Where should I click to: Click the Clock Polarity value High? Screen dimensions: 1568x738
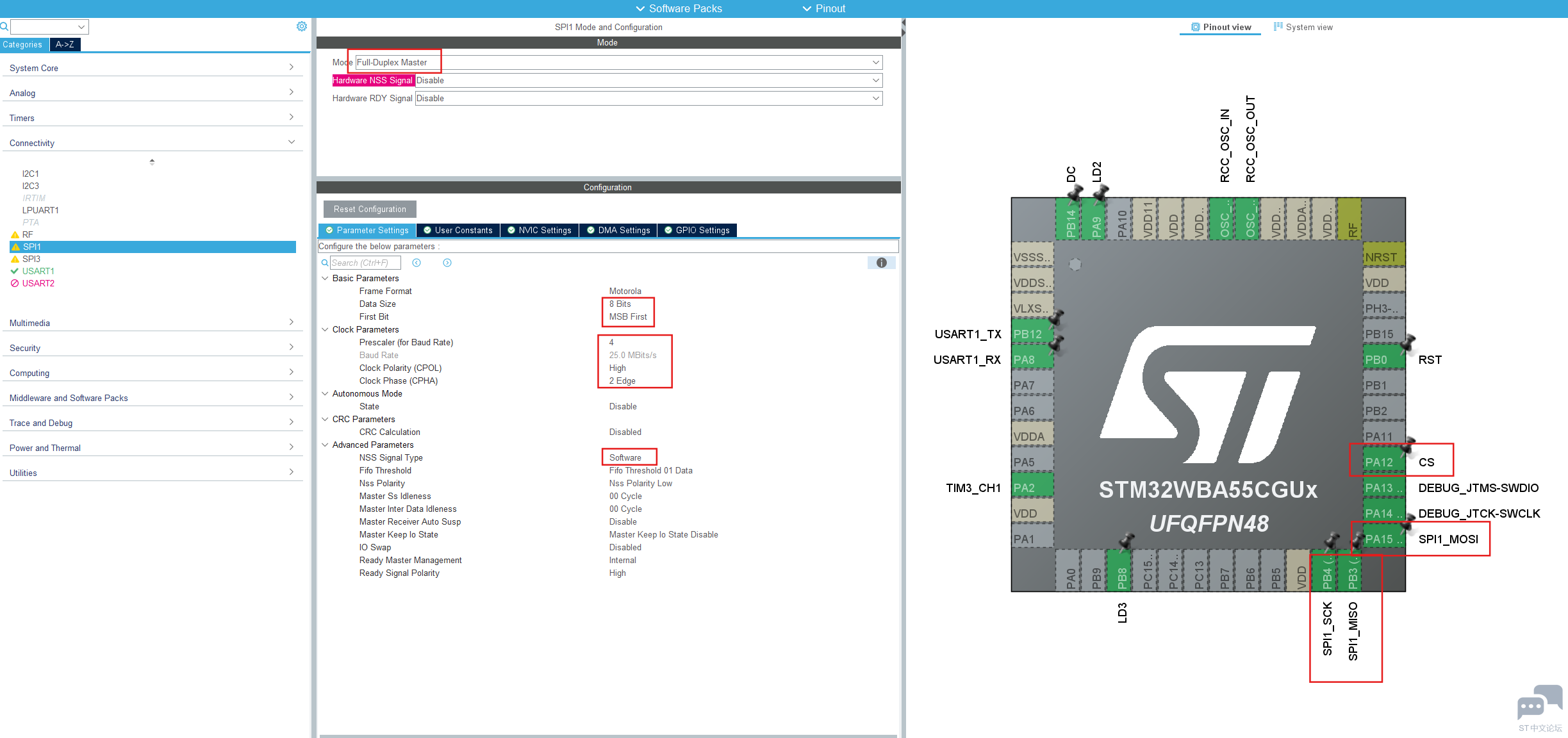pos(618,368)
